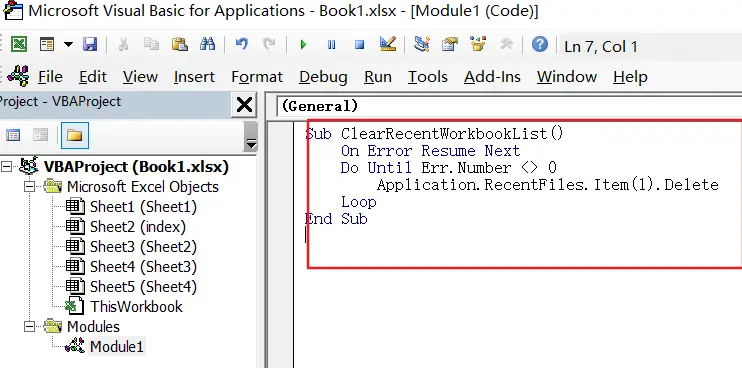
Task: Open Find with the binoculars icon
Action: click(x=207, y=45)
